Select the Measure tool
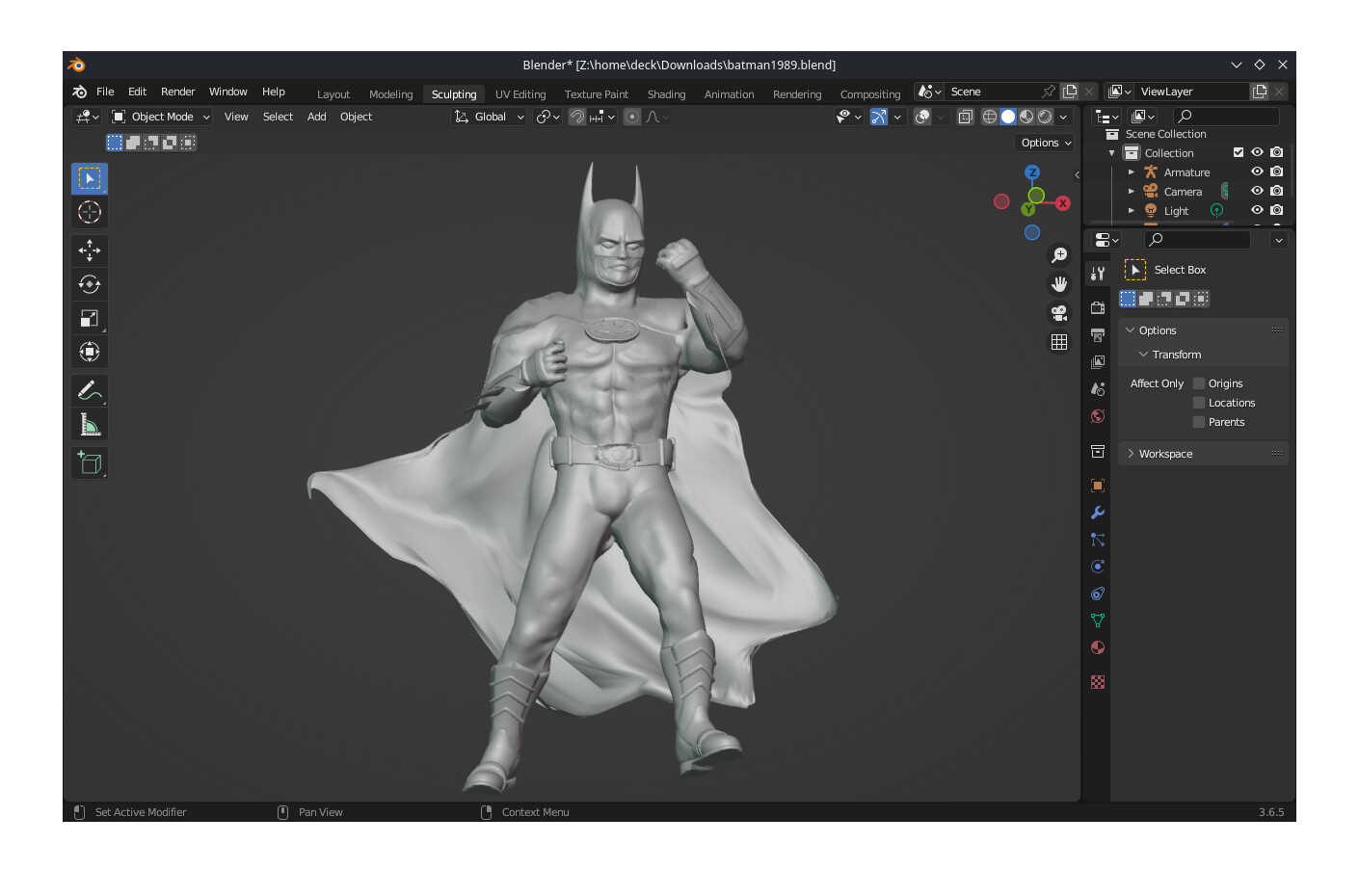The height and width of the screenshot is (896, 1359). (x=90, y=425)
